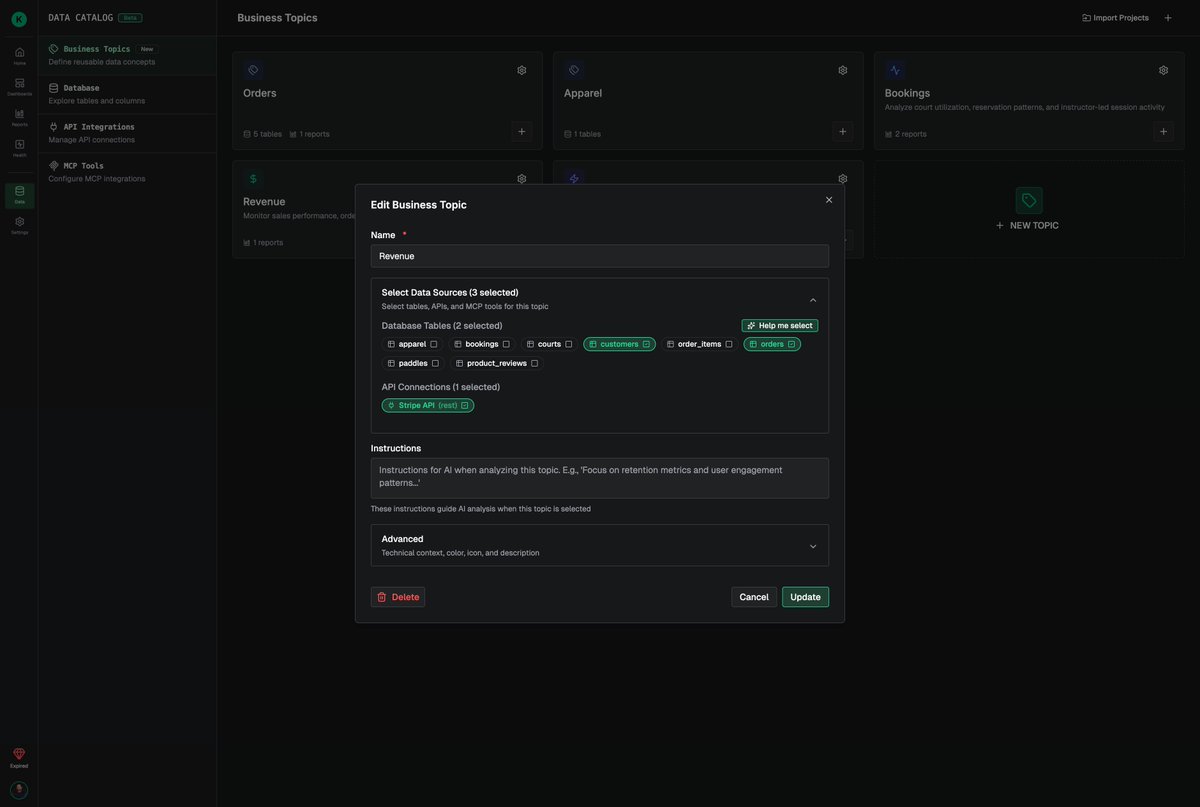
Task: Select API Integrations in Data Catalog
Action: 127,133
